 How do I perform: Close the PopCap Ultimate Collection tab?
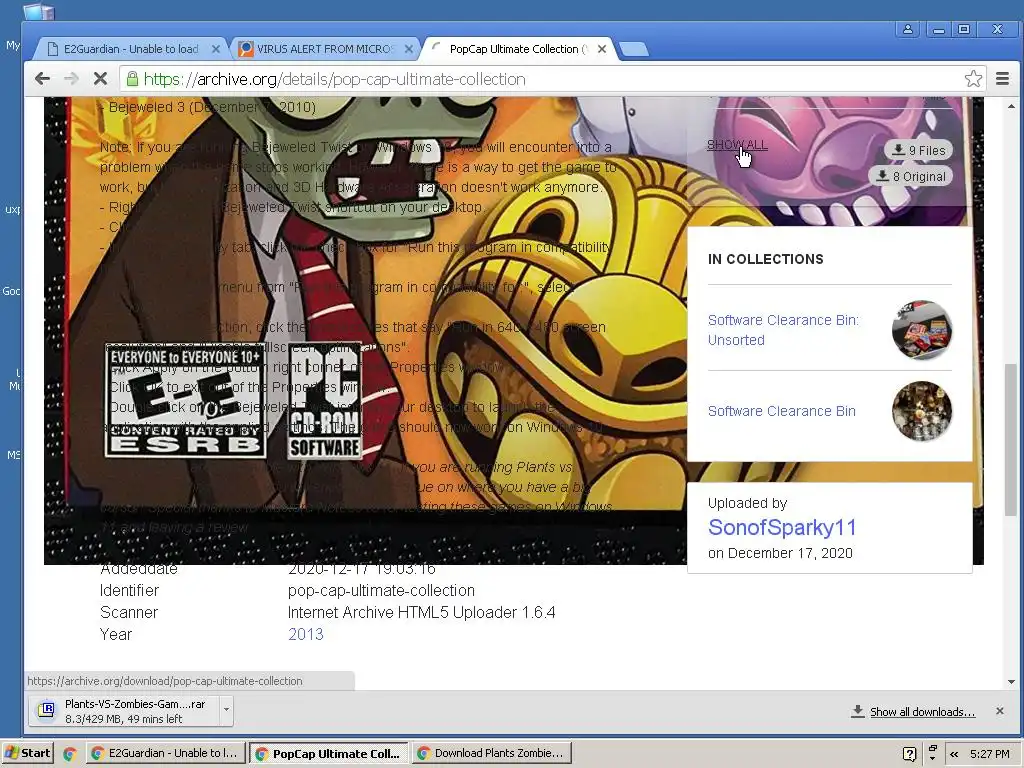pyautogui.click(x=602, y=49)
